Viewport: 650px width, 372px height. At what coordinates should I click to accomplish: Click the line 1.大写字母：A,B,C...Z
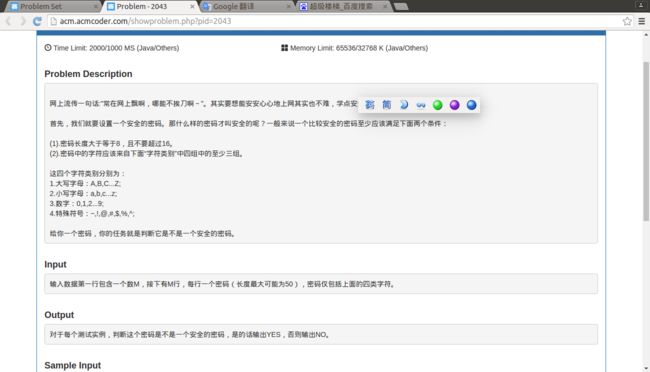tap(85, 184)
